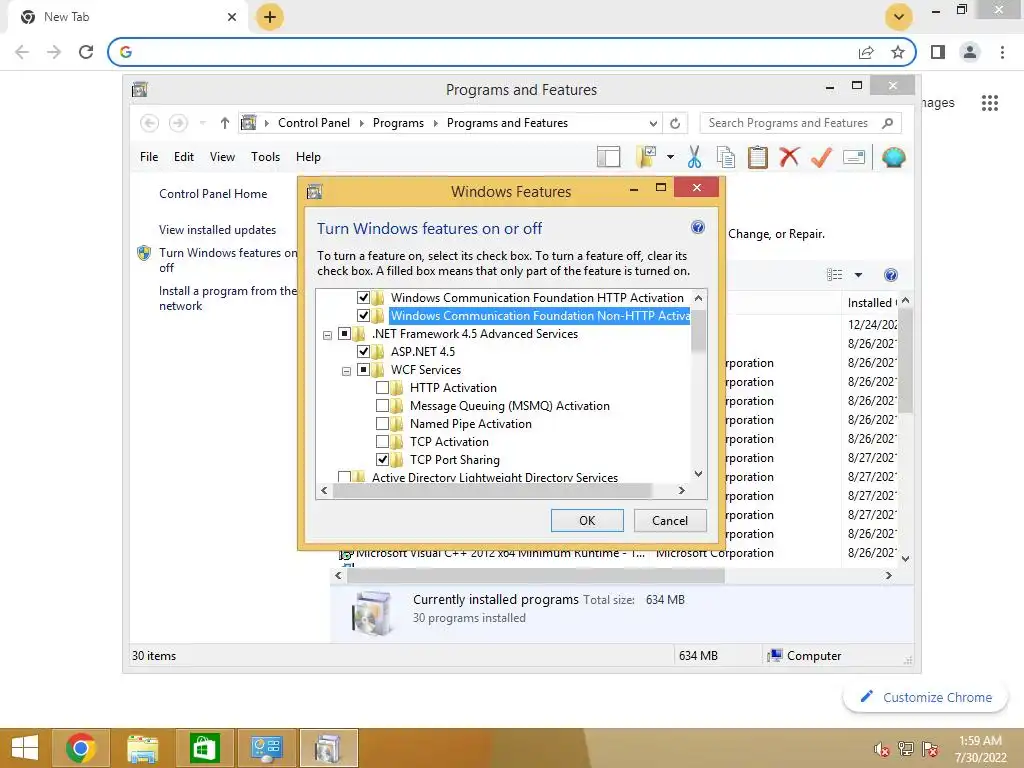
Task: Open folder options dropdown arrow in toolbar
Action: 670,157
